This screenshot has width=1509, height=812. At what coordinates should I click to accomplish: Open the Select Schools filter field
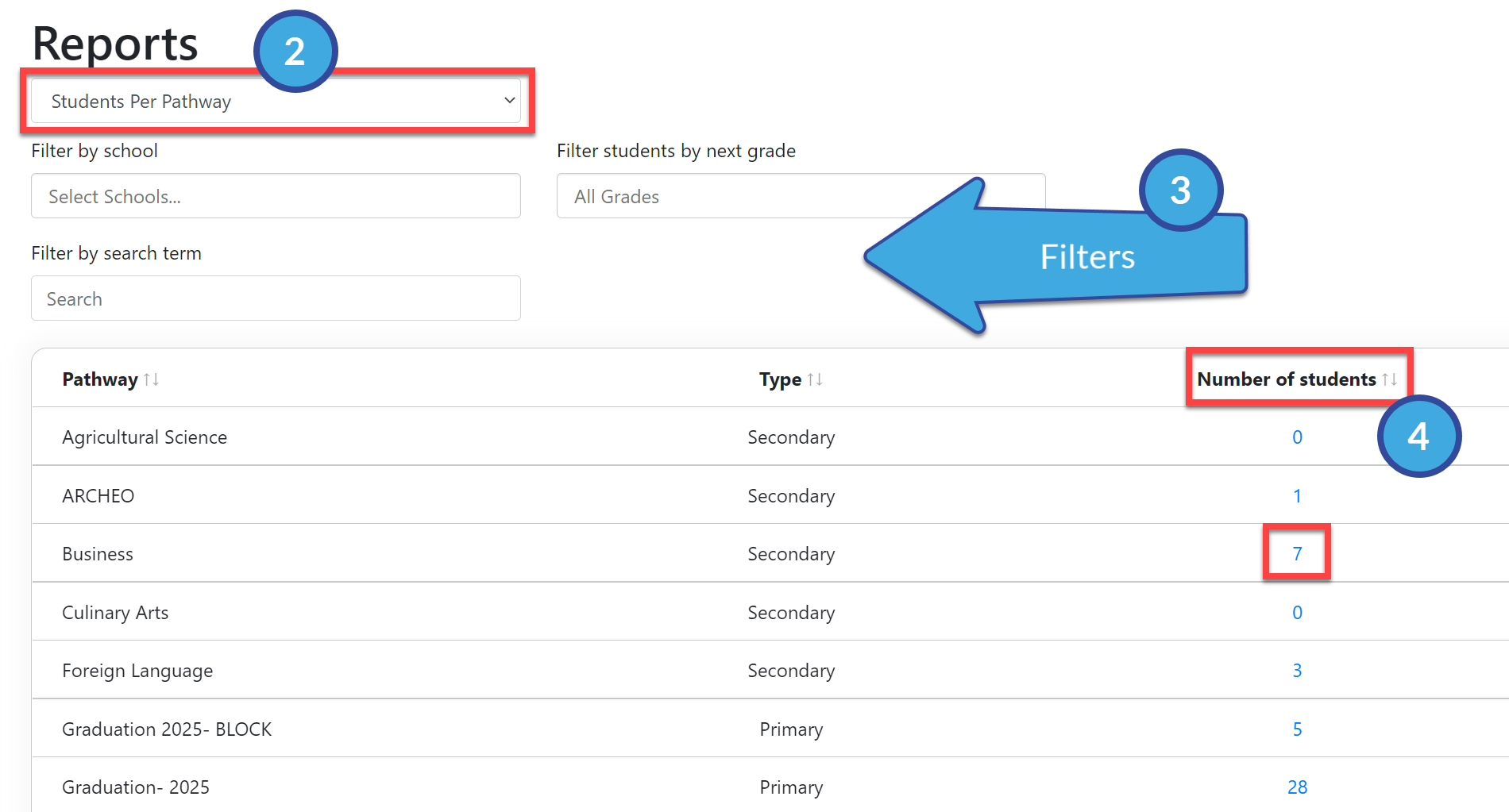coord(276,196)
